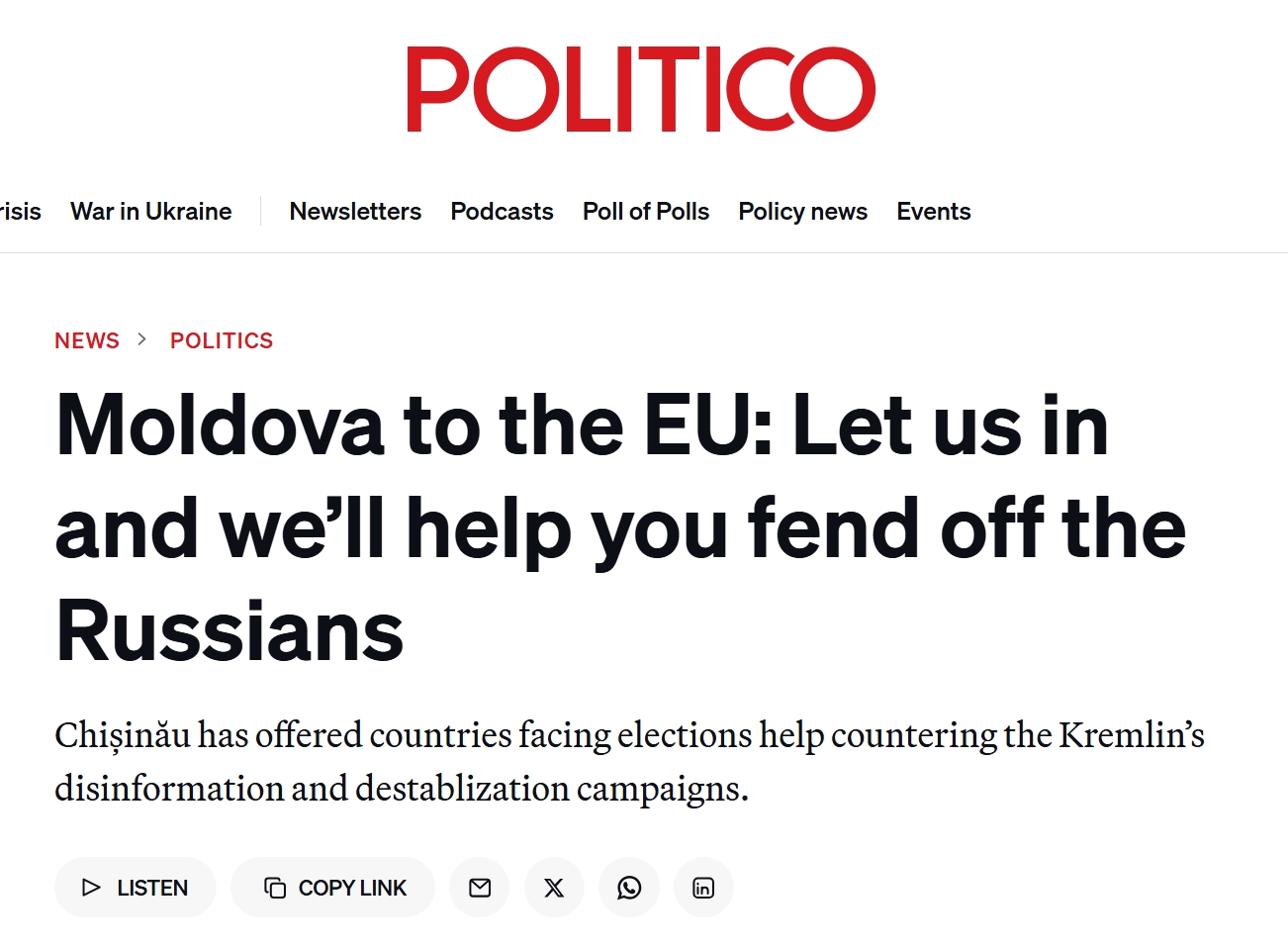Open War in Ukraine section
1288x949 pixels.
pyautogui.click(x=150, y=211)
